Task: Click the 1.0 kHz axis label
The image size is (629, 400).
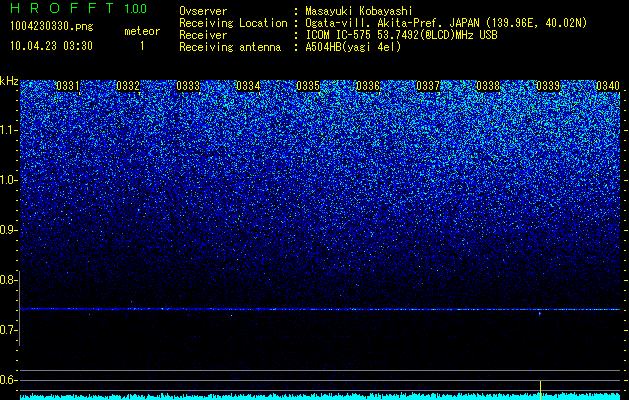Action: coord(8,180)
